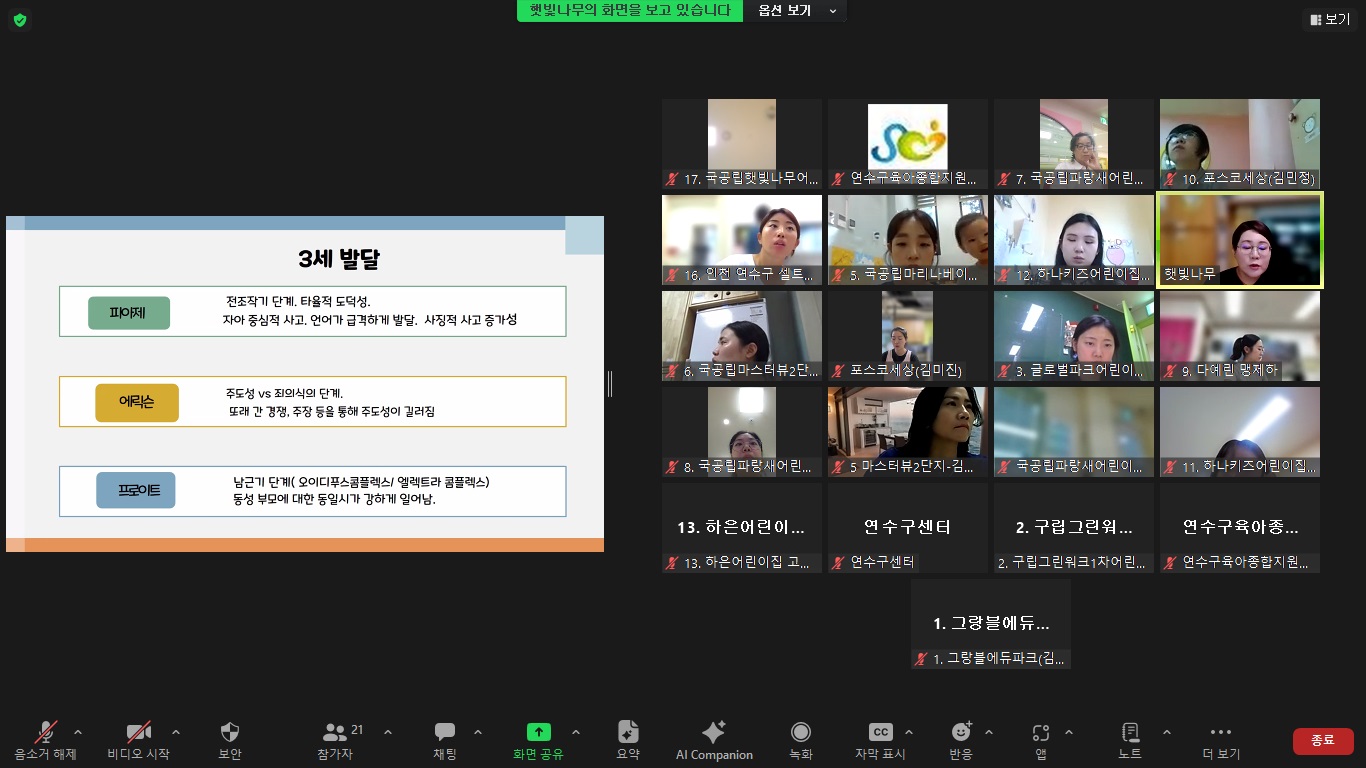The image size is (1366, 768).
Task: Click 피아제 label on shared slide
Action: 129,313
